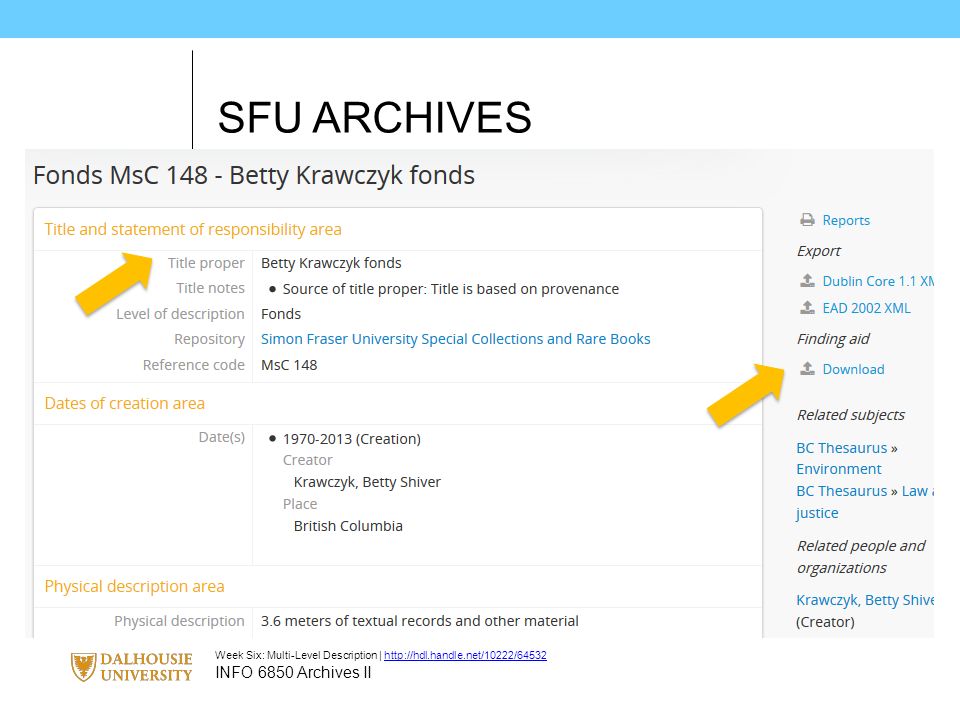Click the printer icon beside Reports
This screenshot has width=960, height=720.
click(807, 220)
